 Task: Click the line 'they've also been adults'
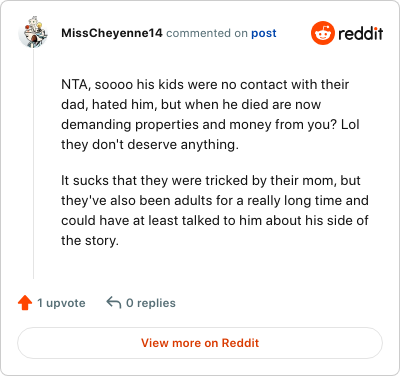pos(215,201)
